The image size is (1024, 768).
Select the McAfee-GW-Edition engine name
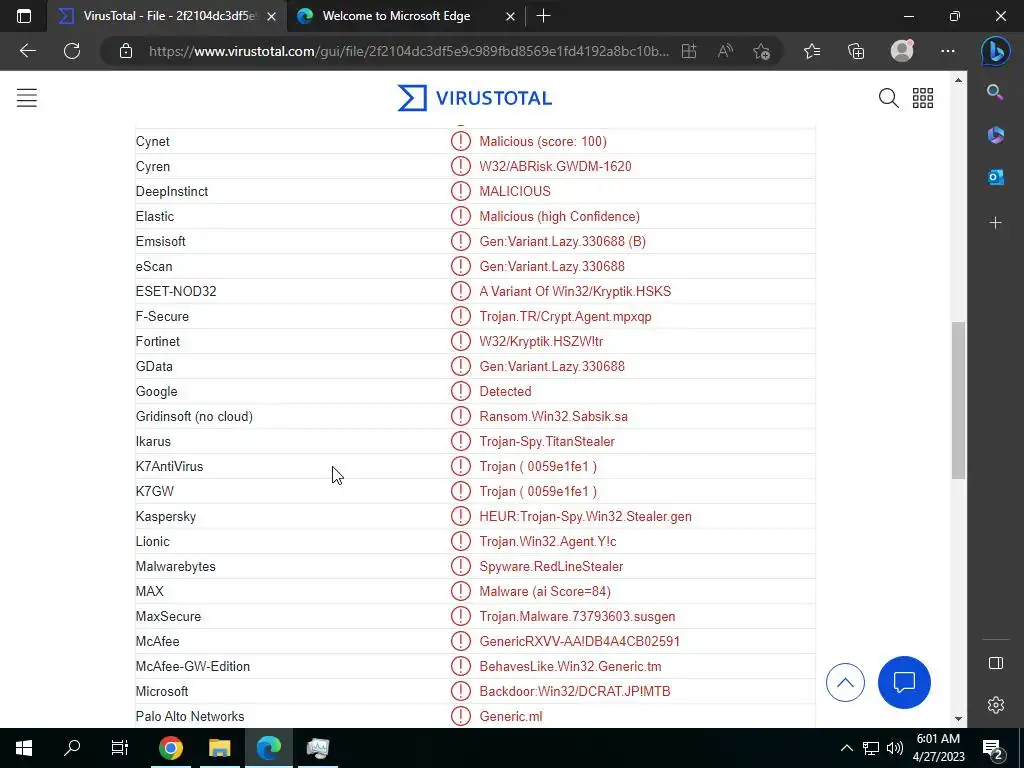click(193, 666)
